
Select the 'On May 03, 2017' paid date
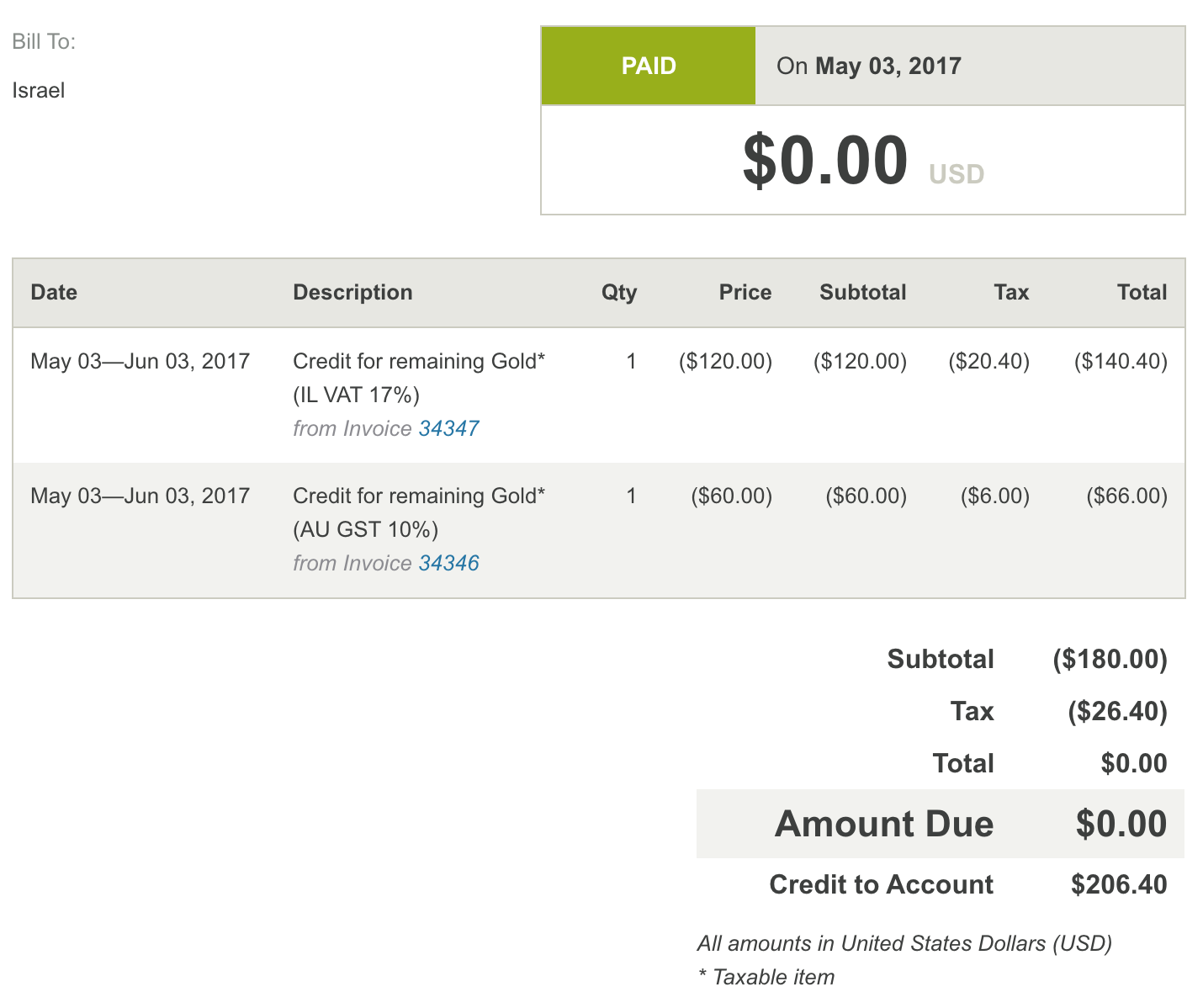[869, 66]
